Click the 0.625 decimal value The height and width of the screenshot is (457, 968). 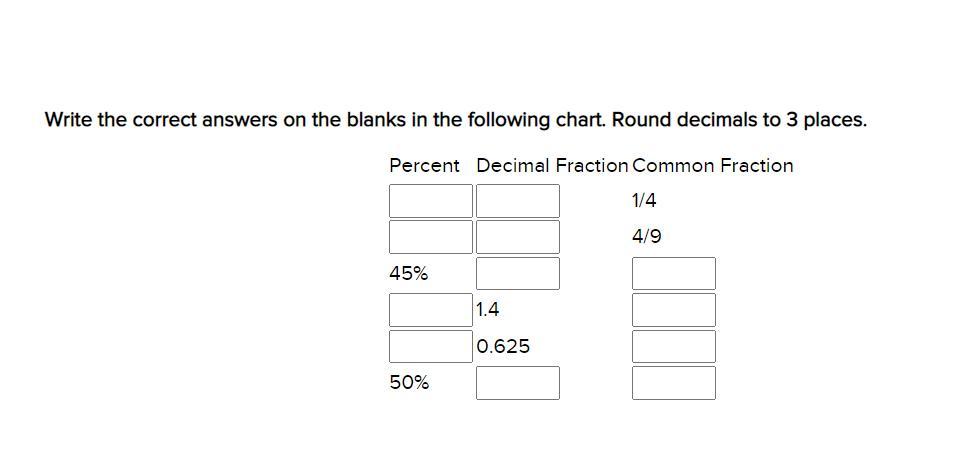pyautogui.click(x=503, y=346)
